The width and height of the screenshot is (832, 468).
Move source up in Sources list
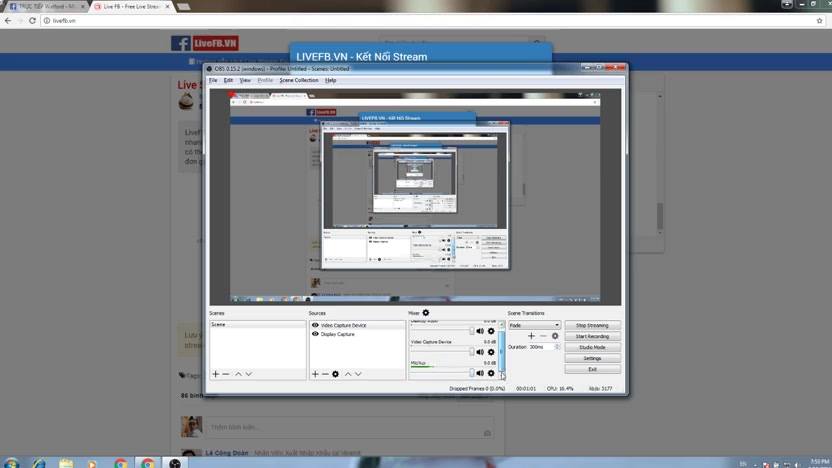[x=348, y=374]
